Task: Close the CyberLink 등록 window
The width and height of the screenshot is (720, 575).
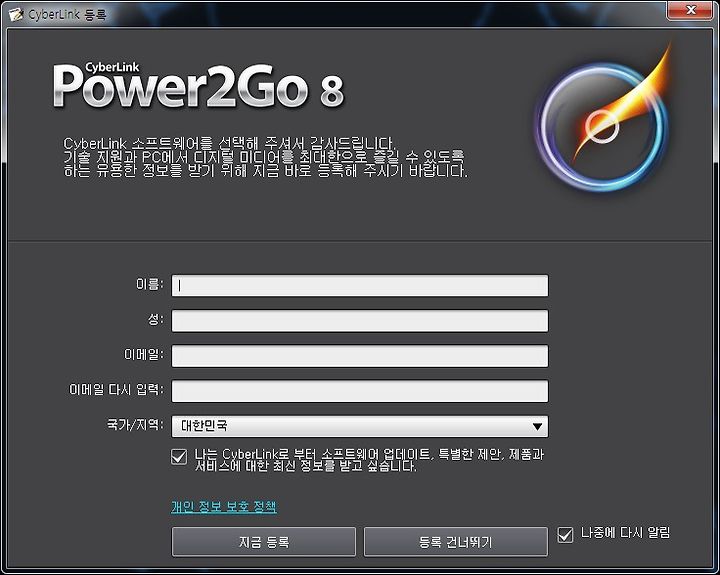Action: [690, 10]
